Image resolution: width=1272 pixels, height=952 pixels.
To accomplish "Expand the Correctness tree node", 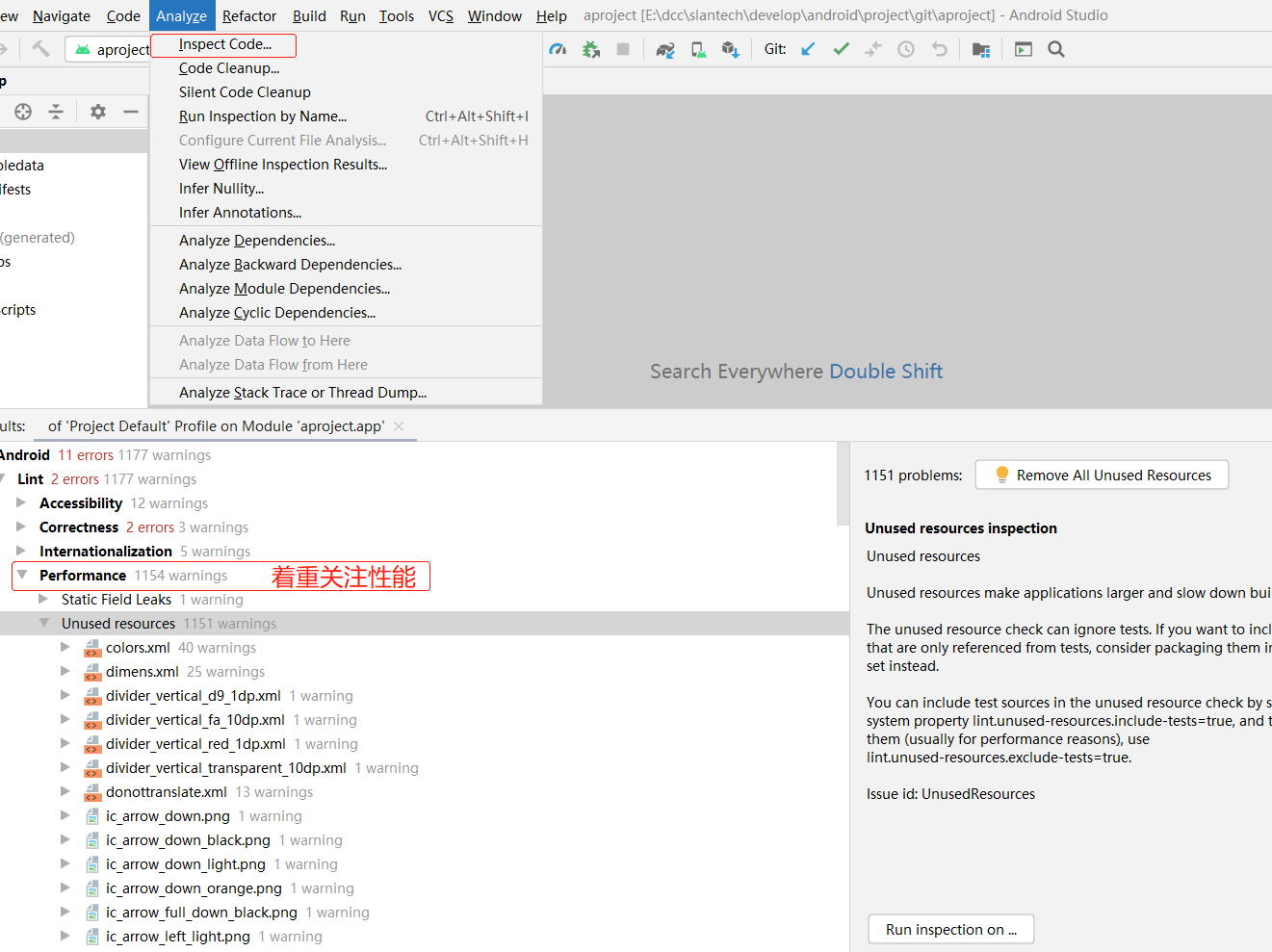I will click(21, 527).
